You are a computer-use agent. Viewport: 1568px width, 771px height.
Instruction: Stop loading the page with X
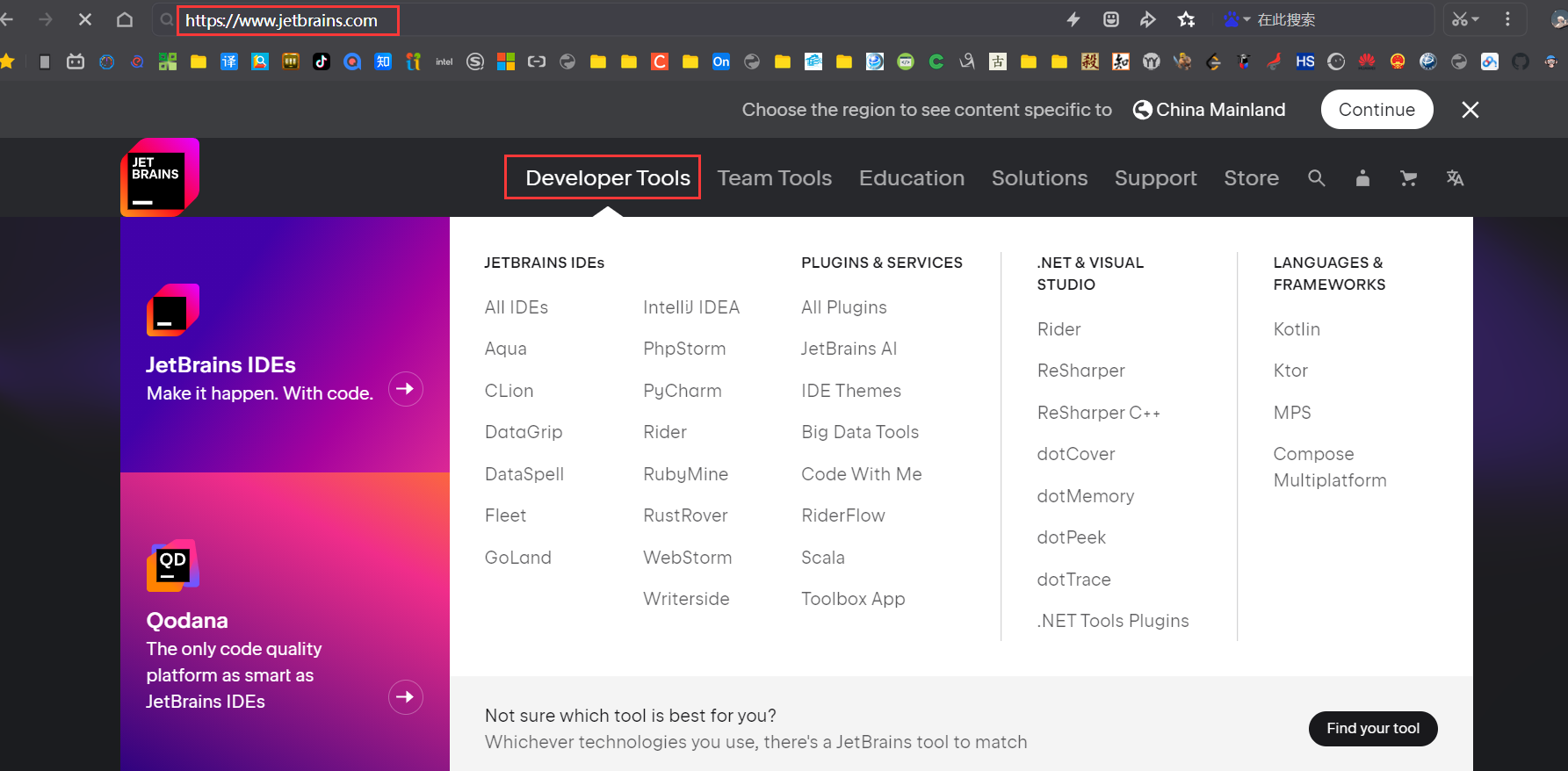click(85, 19)
